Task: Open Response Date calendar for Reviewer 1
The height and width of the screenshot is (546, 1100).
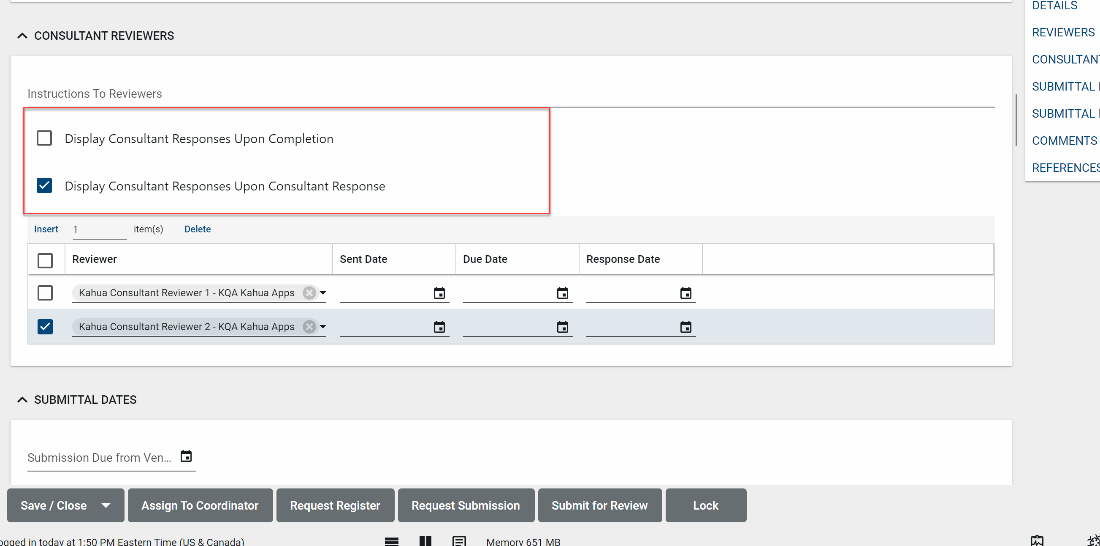Action: [685, 293]
